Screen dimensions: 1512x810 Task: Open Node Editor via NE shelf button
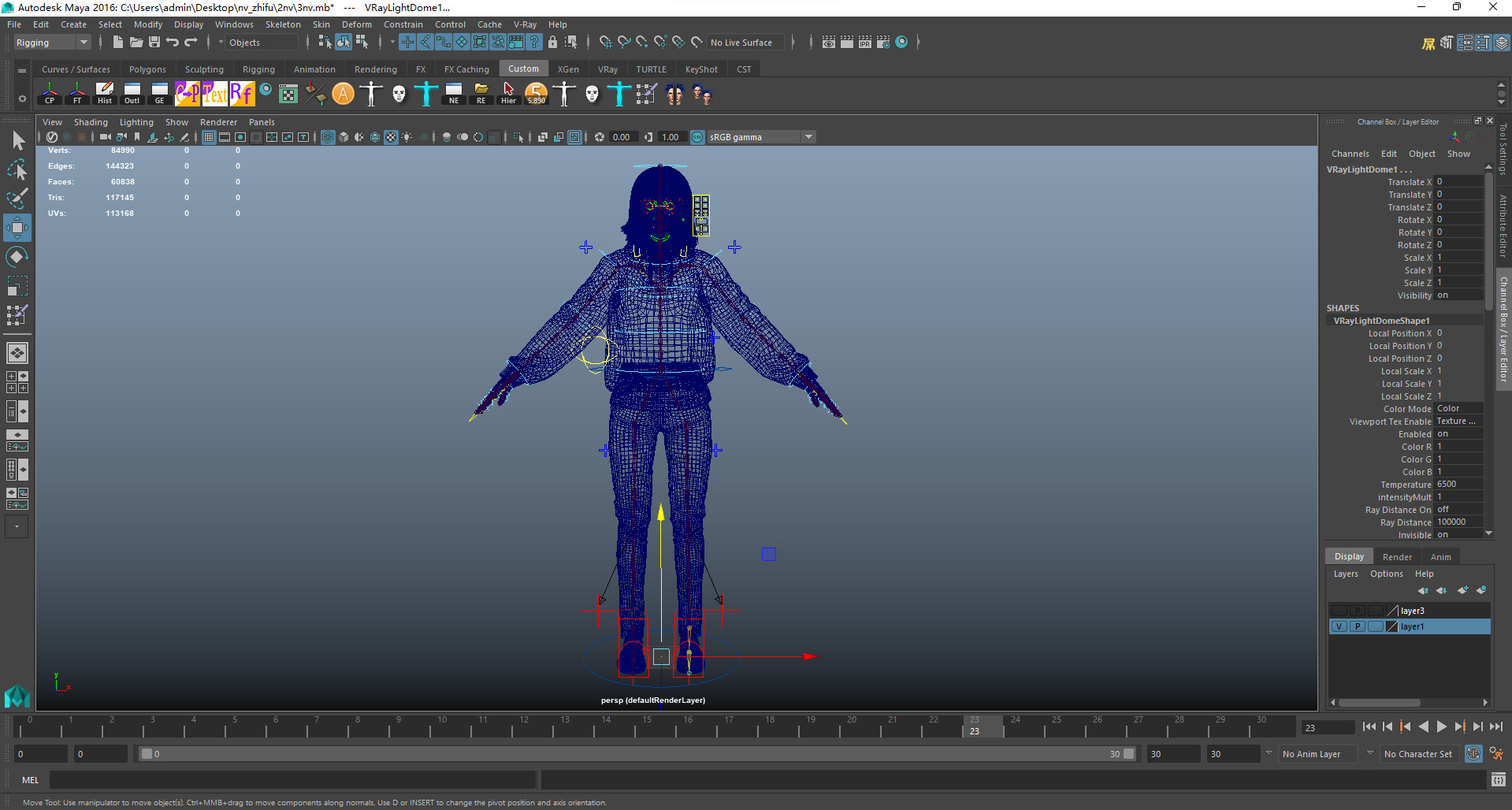pos(454,94)
